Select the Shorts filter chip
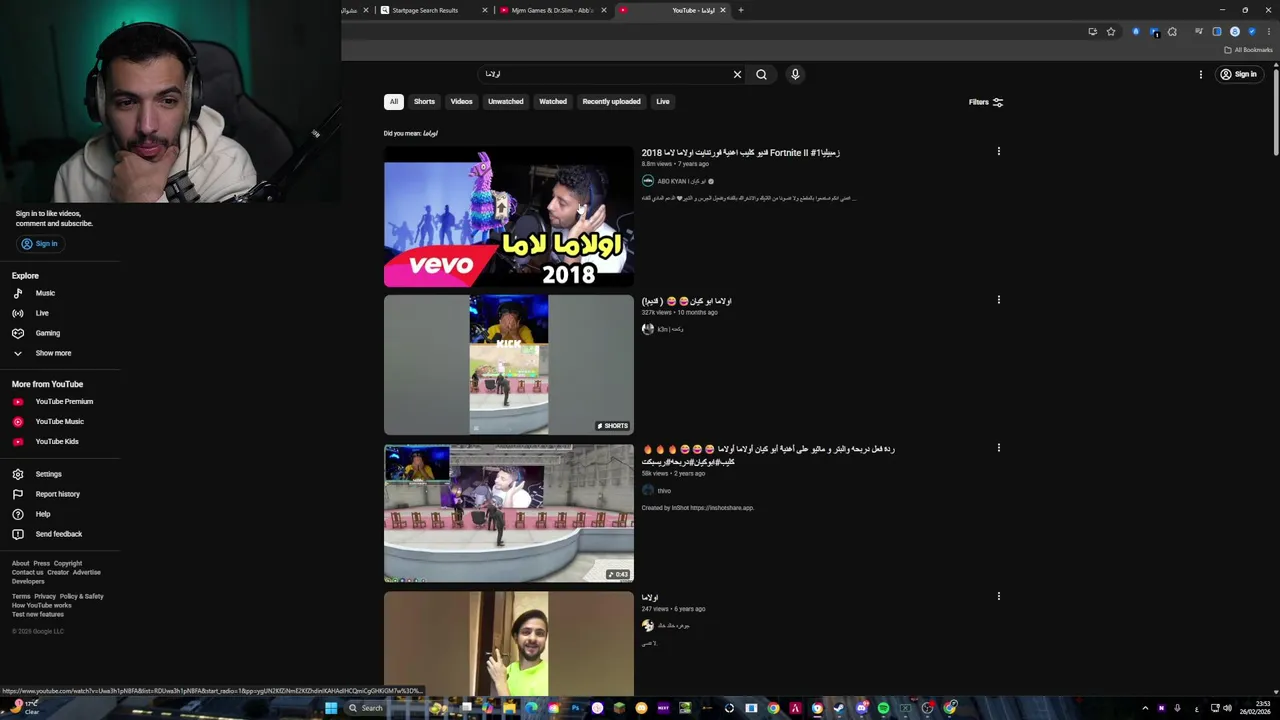 click(x=424, y=101)
